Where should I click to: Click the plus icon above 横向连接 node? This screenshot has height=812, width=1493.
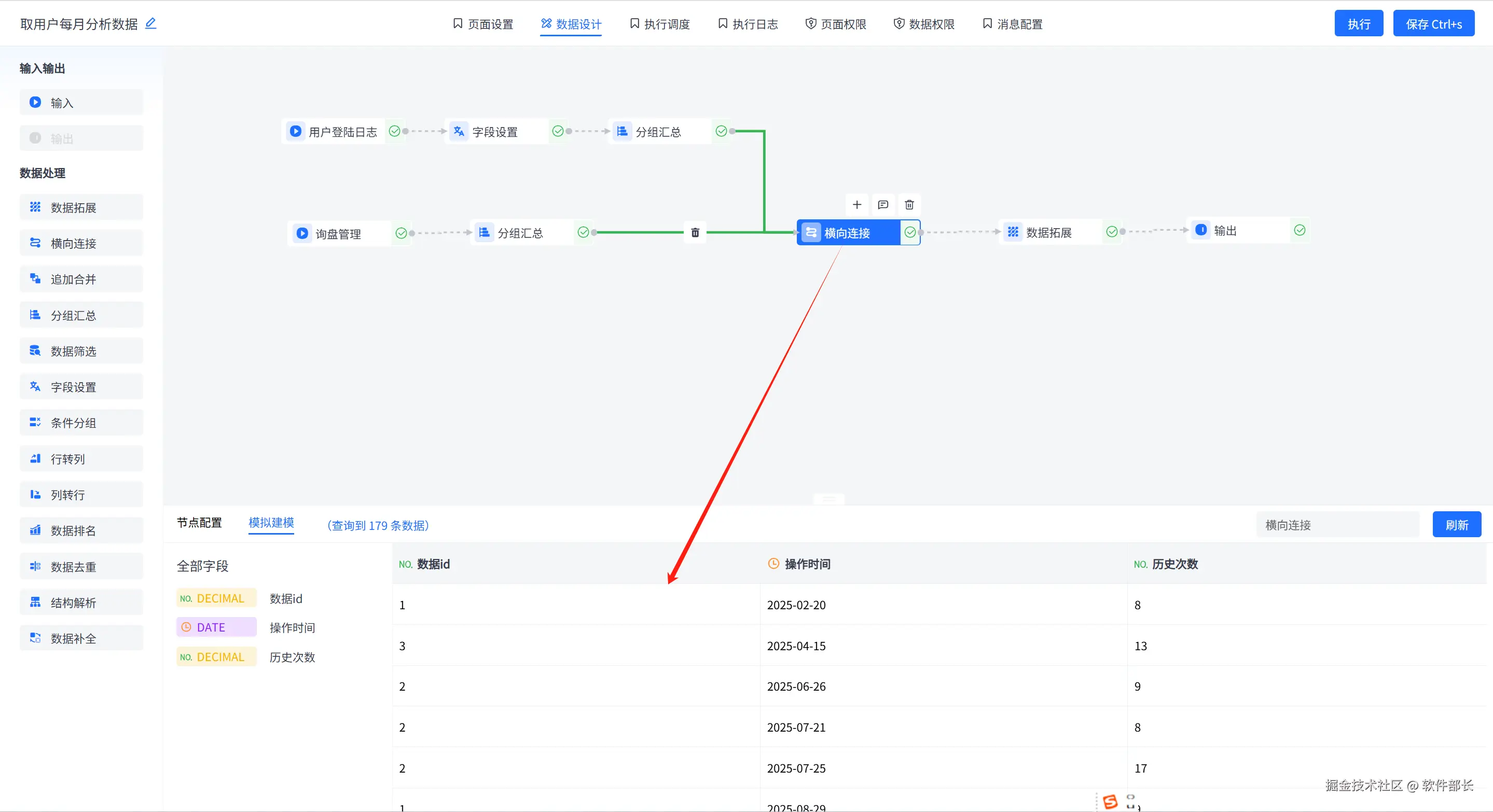(x=856, y=204)
